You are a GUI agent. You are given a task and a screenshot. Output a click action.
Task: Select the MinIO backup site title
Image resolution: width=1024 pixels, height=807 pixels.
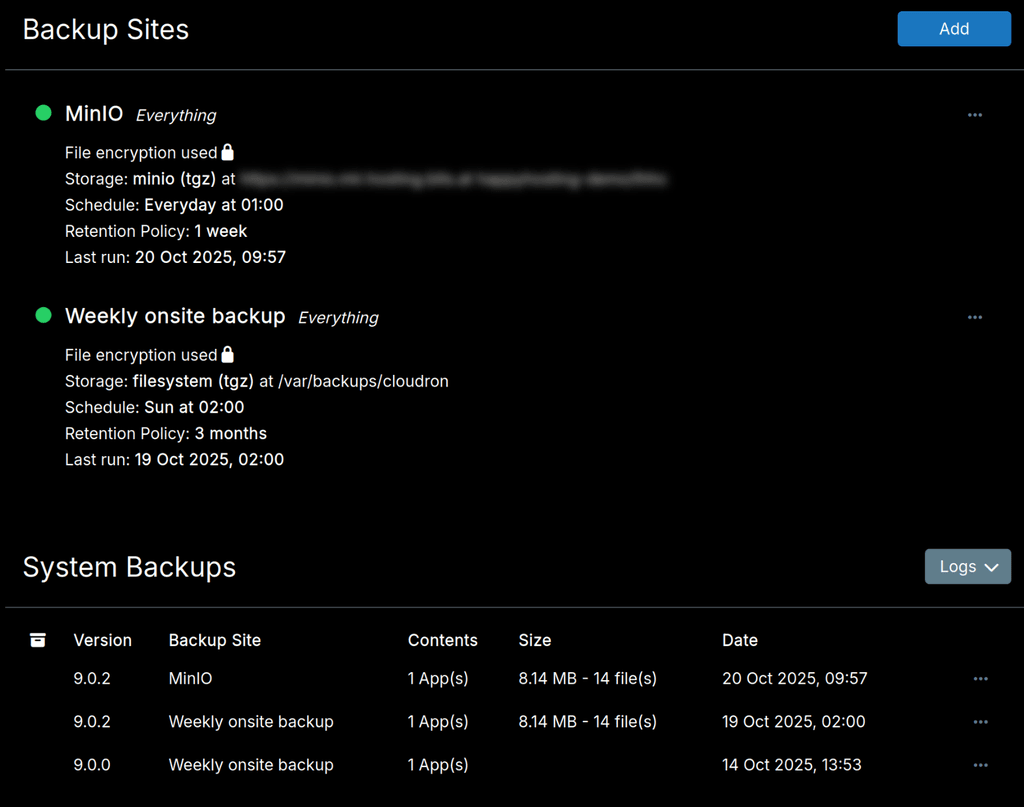click(x=94, y=114)
